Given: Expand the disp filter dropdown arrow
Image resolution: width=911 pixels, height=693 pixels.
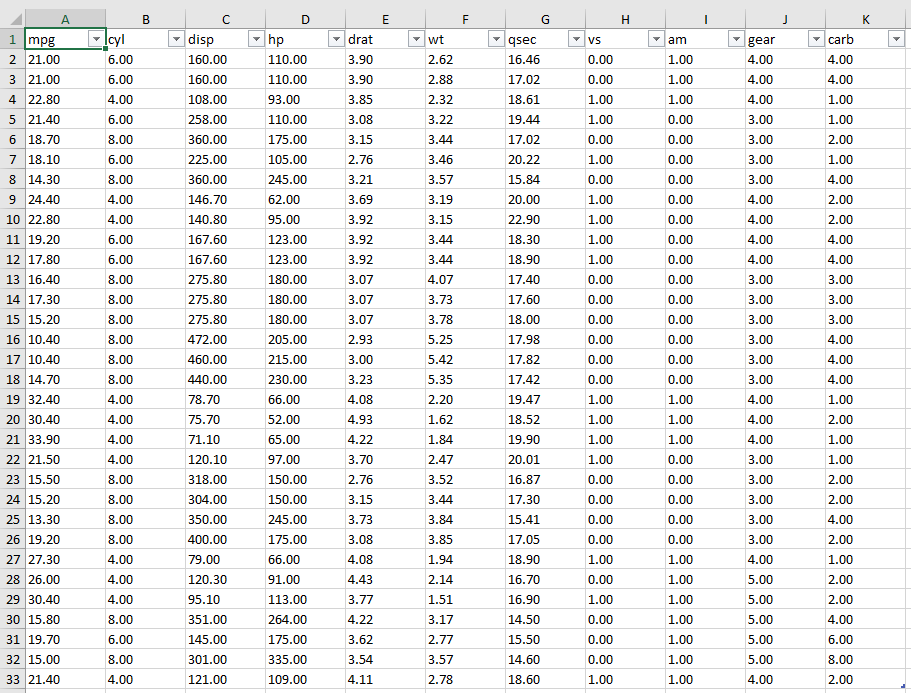Looking at the screenshot, I should pyautogui.click(x=256, y=39).
